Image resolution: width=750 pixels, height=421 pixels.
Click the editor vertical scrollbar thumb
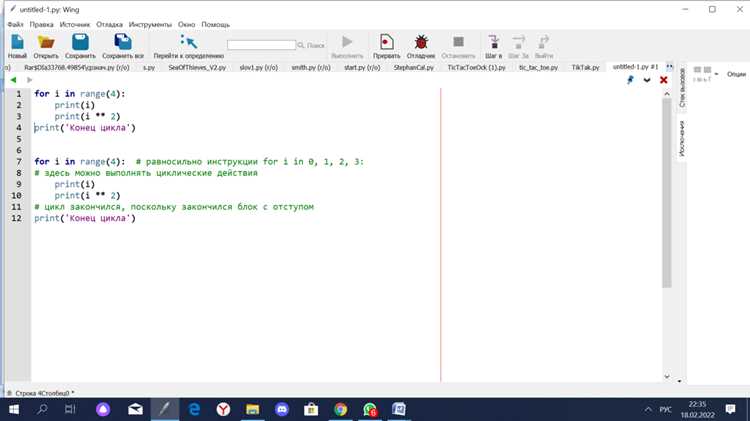click(667, 192)
